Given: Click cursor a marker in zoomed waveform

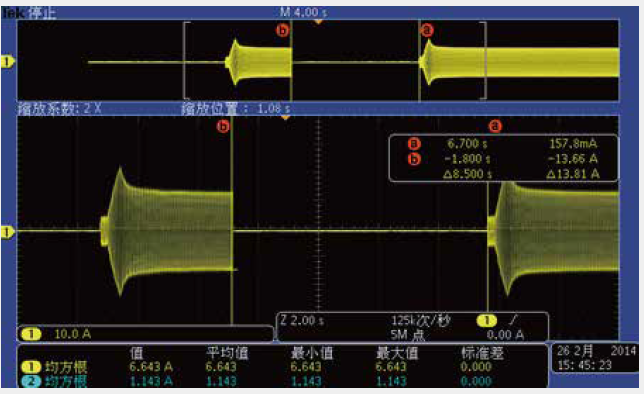Looking at the screenshot, I should (495, 126).
